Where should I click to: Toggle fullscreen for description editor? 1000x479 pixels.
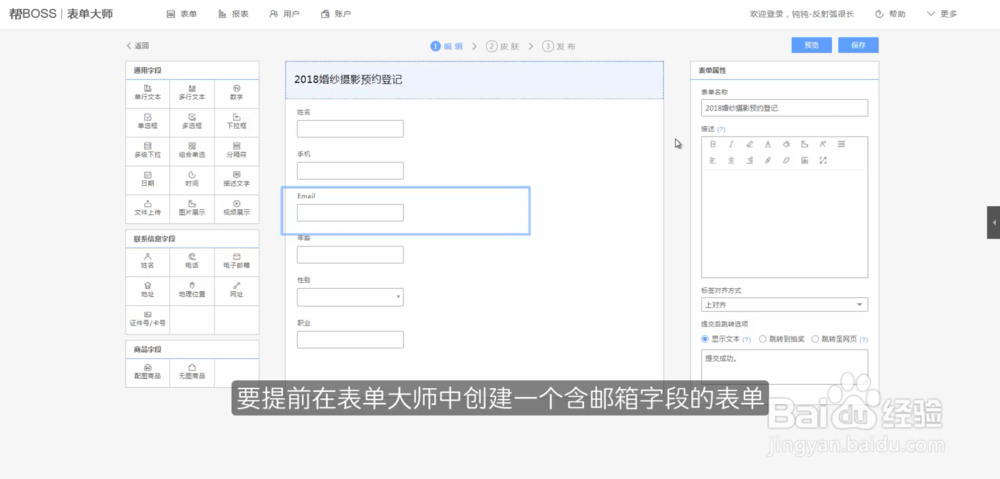point(823,161)
